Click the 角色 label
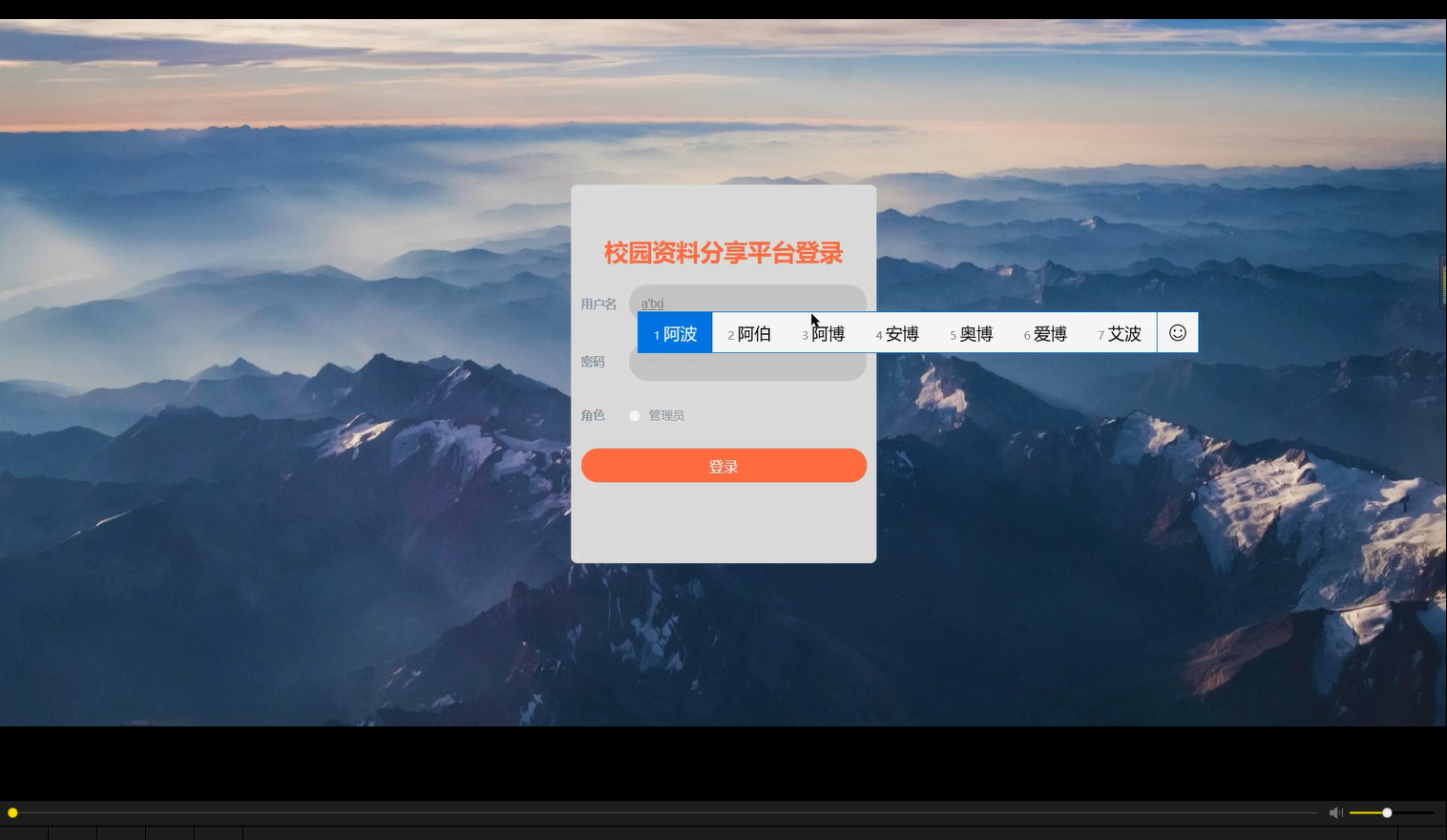This screenshot has width=1447, height=840. 593,415
